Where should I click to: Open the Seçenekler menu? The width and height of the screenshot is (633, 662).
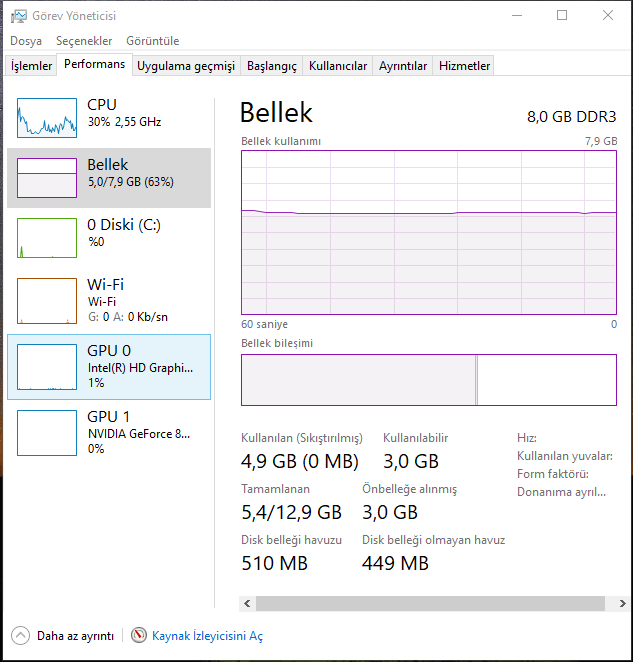pos(84,41)
